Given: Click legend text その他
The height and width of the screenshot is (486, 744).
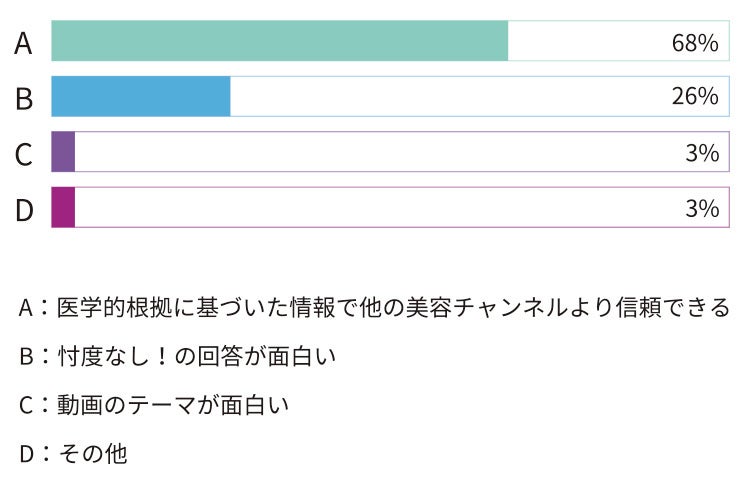Looking at the screenshot, I should [x=93, y=454].
